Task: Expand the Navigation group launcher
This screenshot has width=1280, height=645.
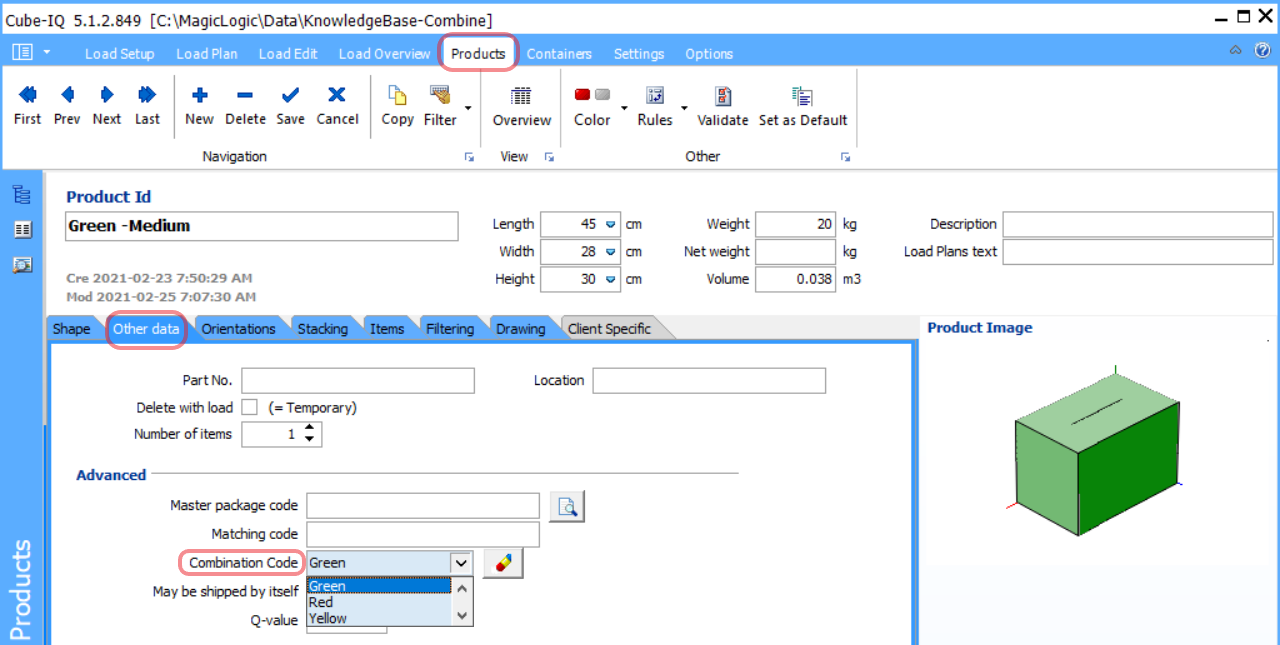Action: [x=470, y=157]
